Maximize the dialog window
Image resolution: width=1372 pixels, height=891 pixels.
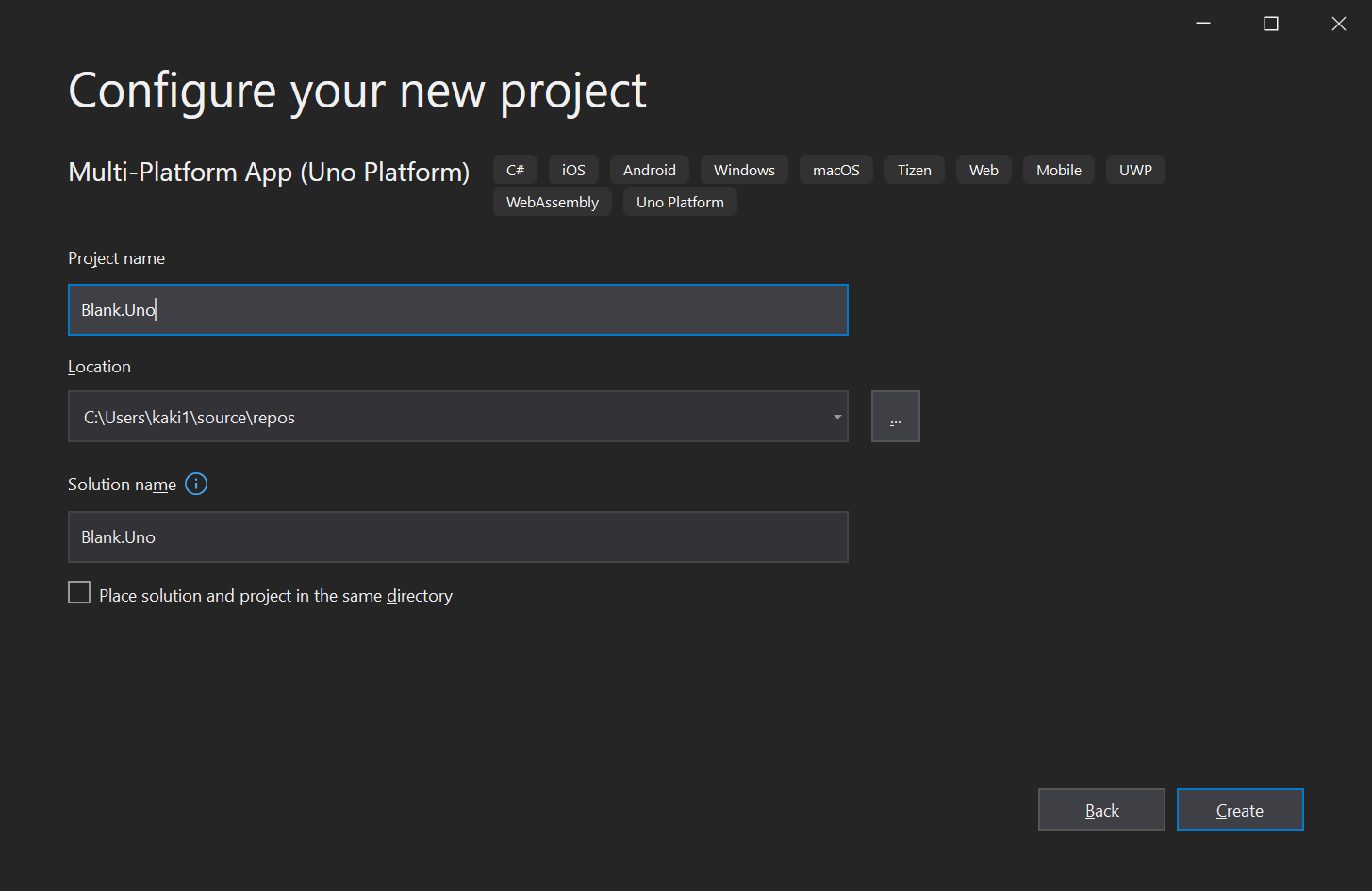1271,24
